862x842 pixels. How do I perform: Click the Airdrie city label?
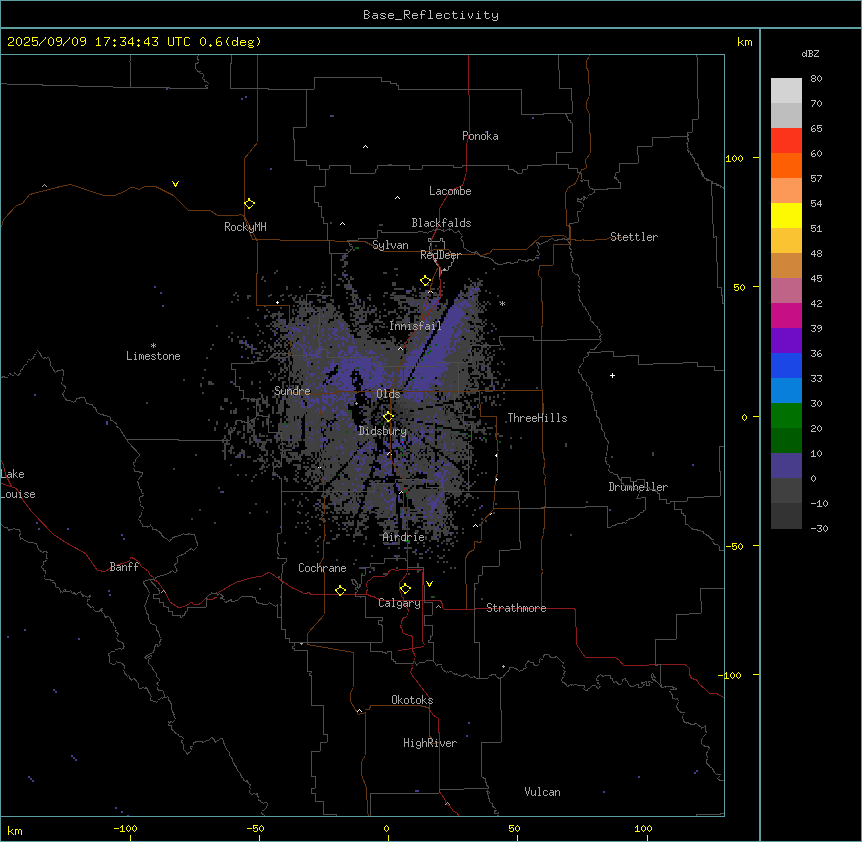404,537
